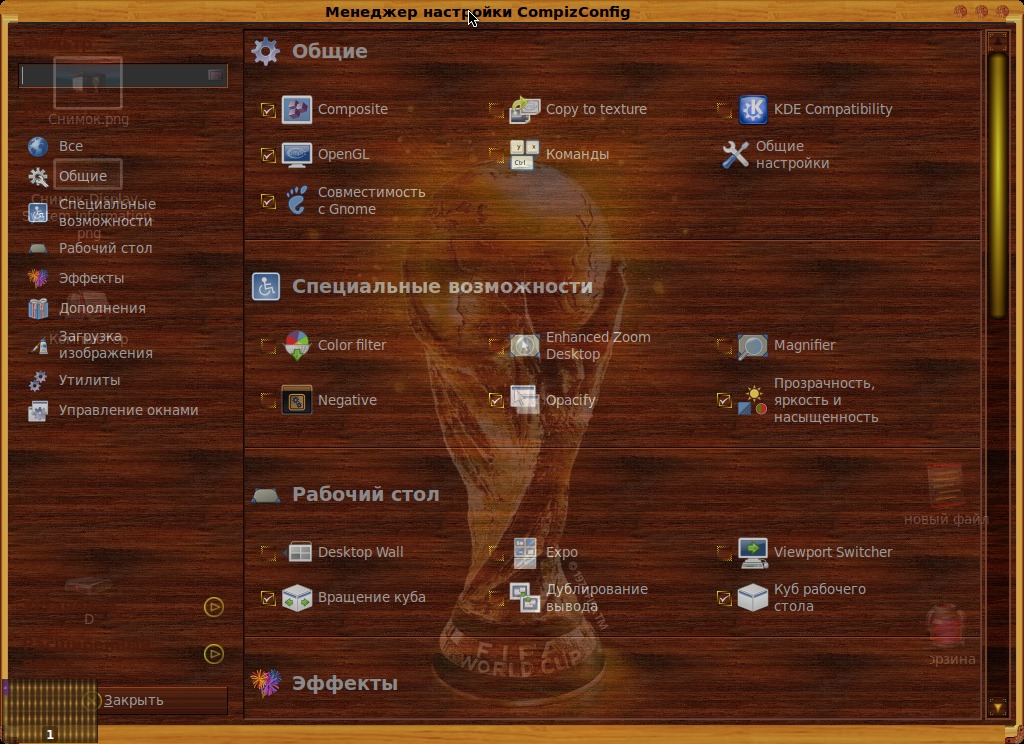Click the scrollbar down arrow

tap(997, 707)
